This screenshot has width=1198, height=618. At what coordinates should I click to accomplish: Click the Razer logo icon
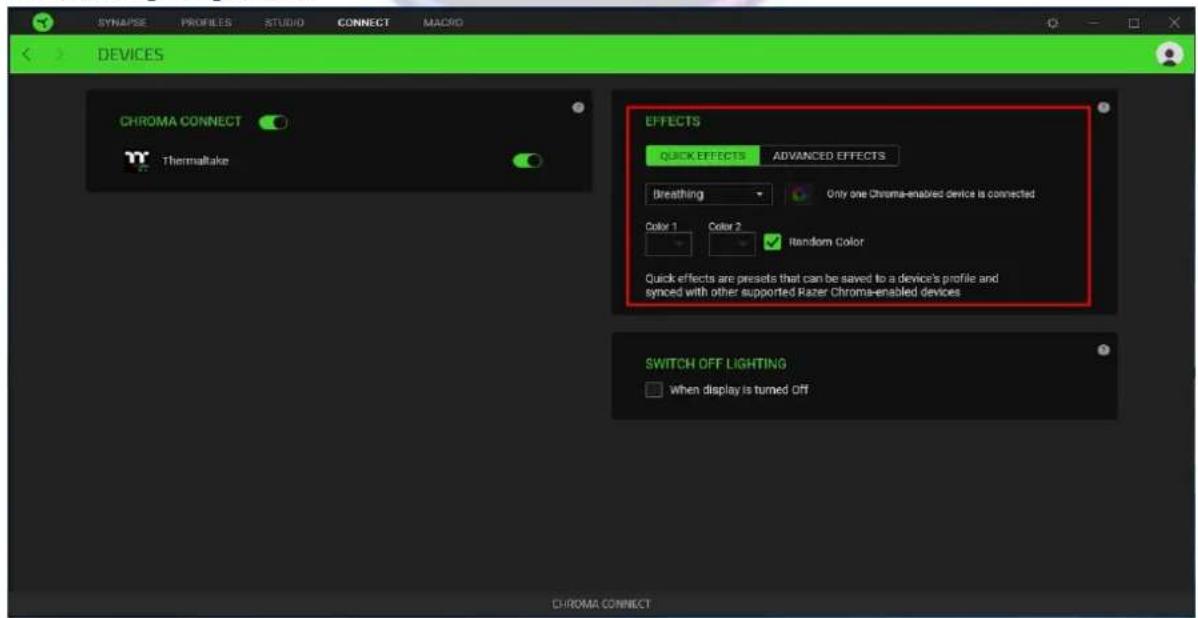click(36, 21)
